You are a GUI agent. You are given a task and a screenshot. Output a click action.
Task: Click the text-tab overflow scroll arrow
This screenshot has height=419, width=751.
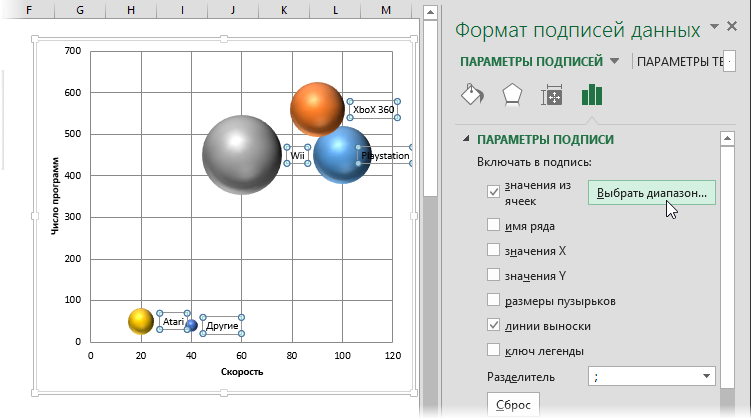tap(729, 62)
